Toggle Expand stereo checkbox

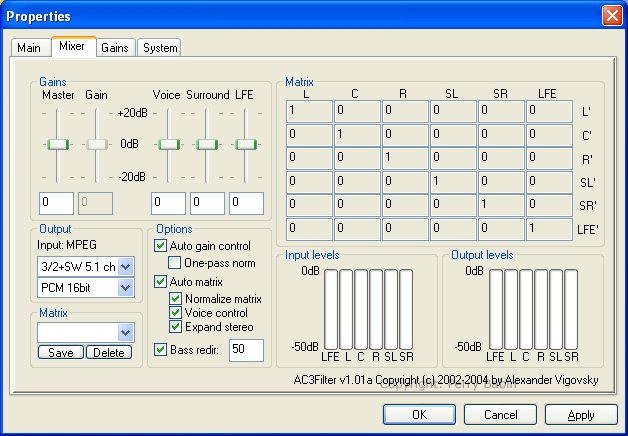pyautogui.click(x=175, y=327)
